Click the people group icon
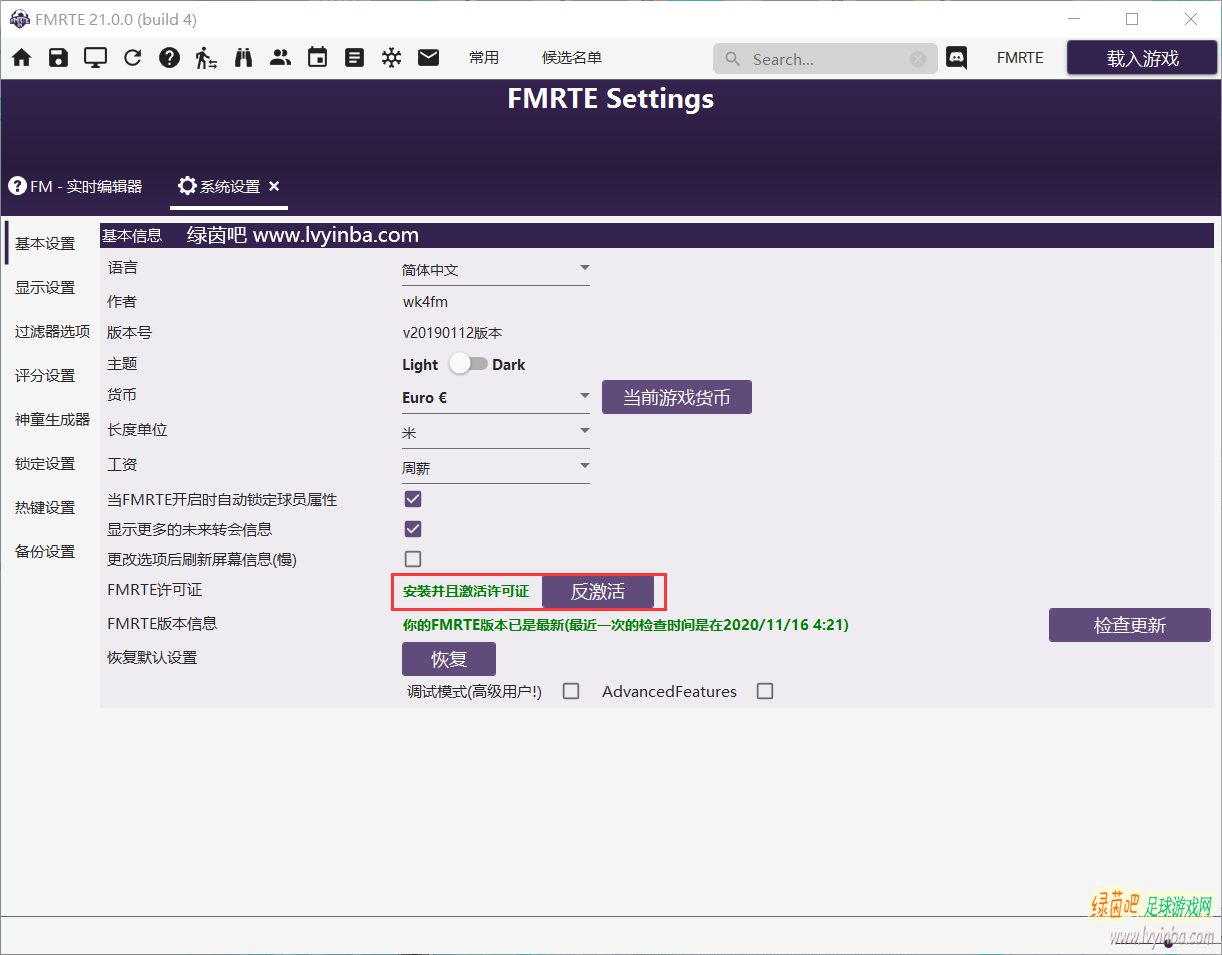Image resolution: width=1222 pixels, height=955 pixels. (280, 58)
